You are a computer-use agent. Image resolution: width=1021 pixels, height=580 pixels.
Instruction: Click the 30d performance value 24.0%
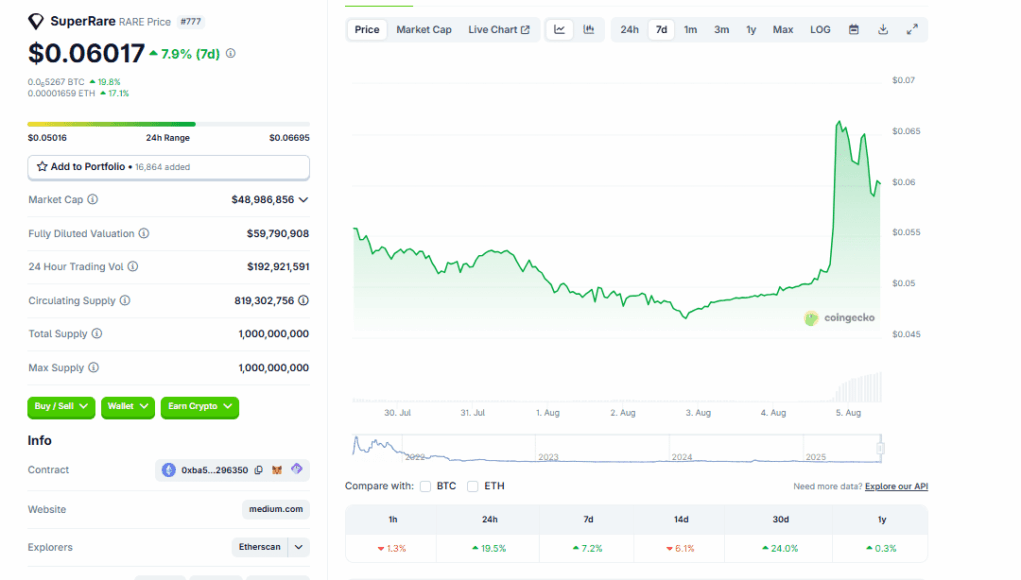point(780,549)
